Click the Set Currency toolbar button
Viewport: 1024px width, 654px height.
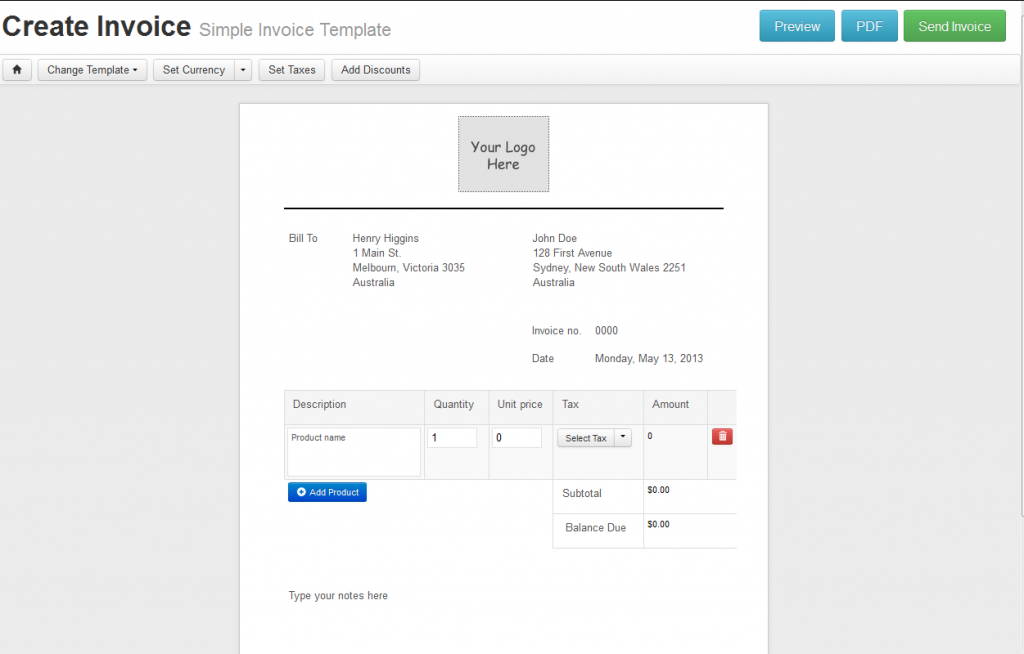pyautogui.click(x=194, y=70)
